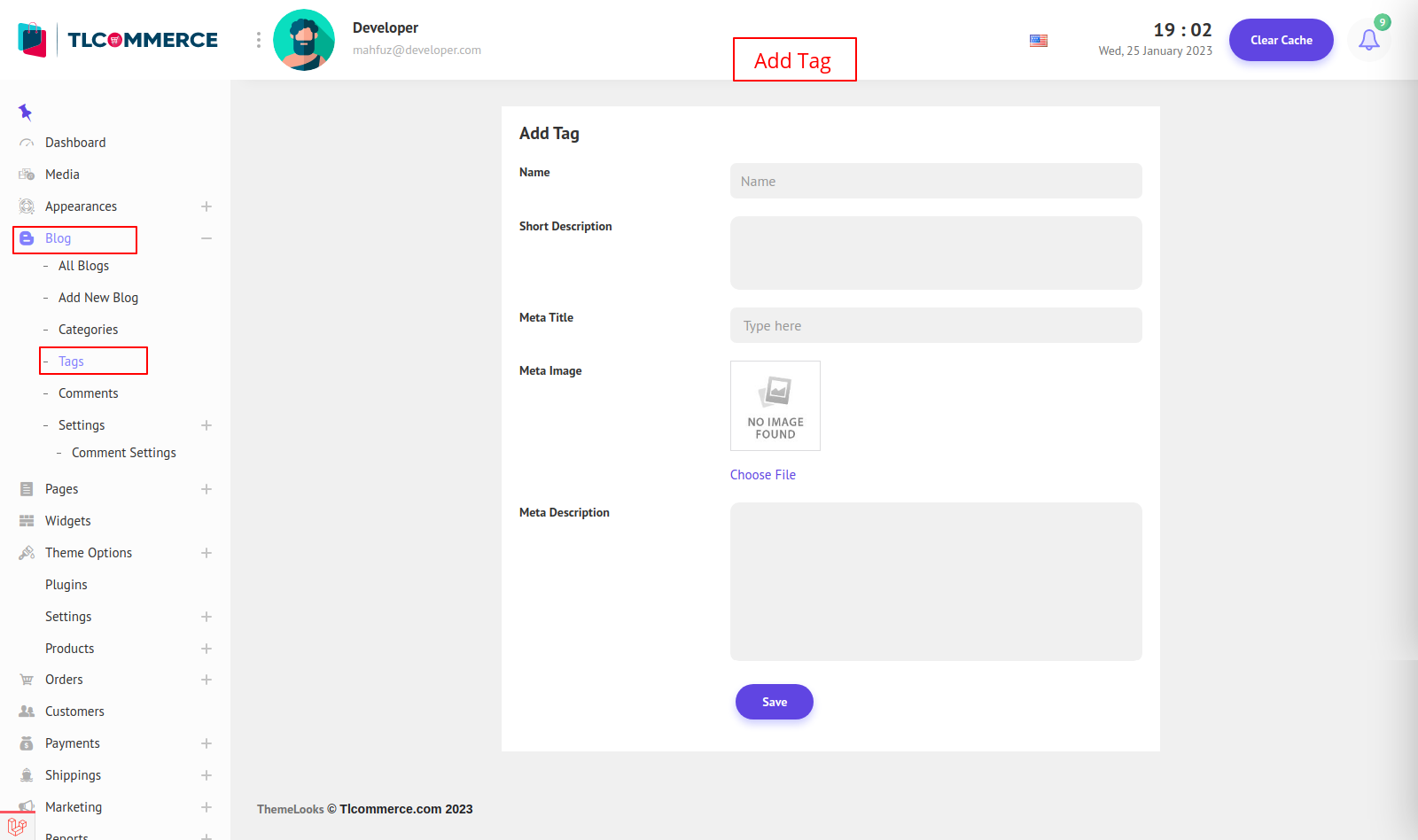Click the Developer profile avatar
The image size is (1418, 840).
coord(304,40)
